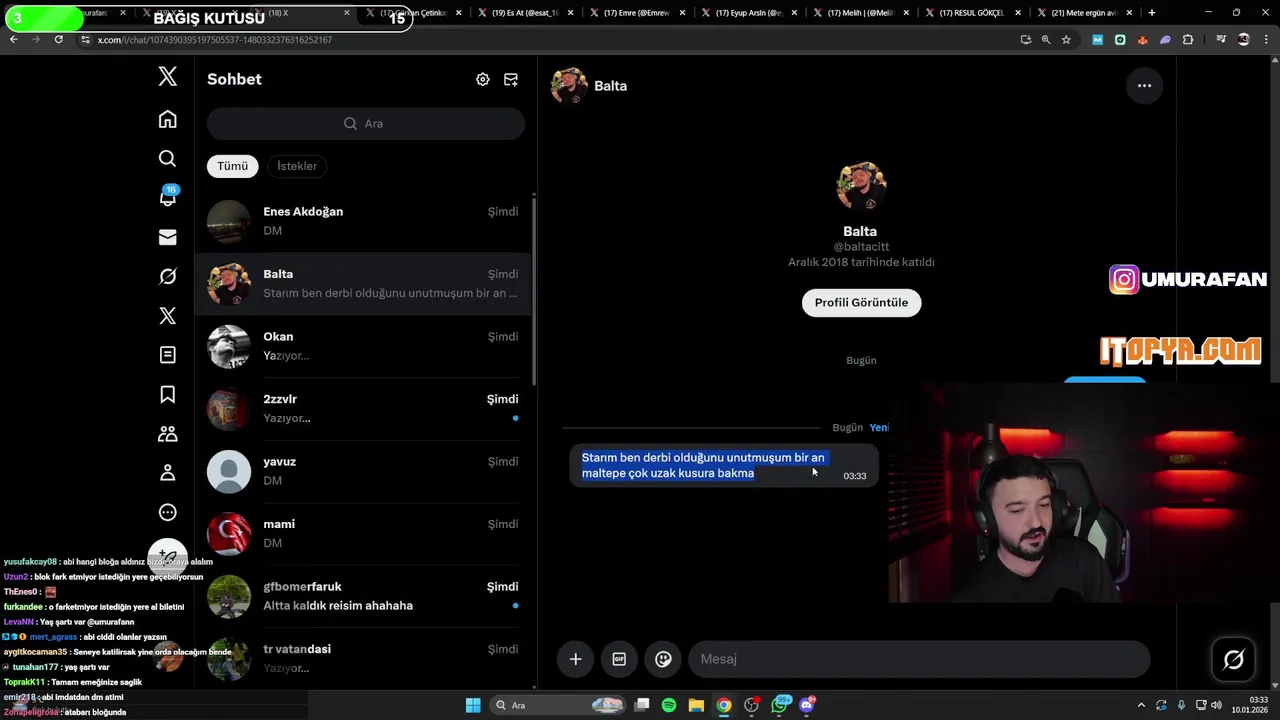
Task: Switch to Es At browser tab
Action: tap(525, 13)
